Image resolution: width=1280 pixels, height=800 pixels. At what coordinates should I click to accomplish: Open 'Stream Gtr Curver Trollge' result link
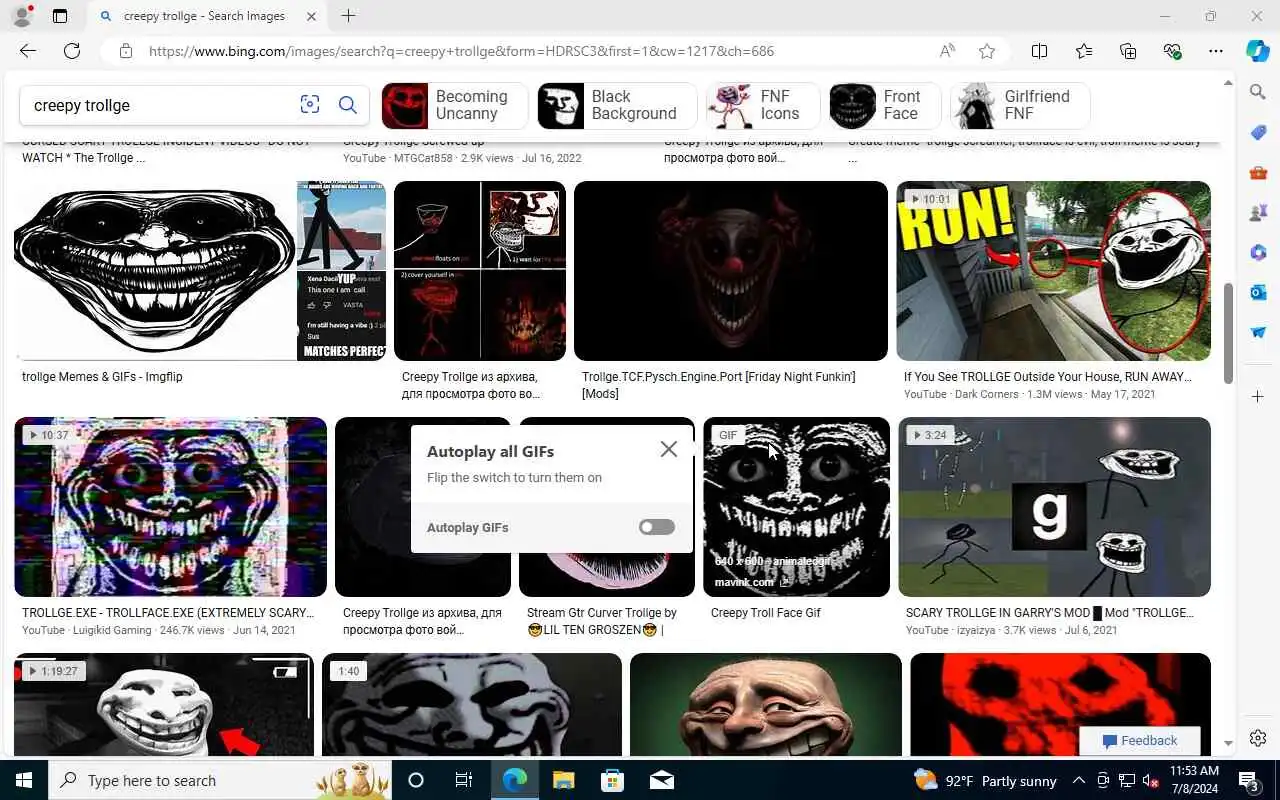[602, 621]
